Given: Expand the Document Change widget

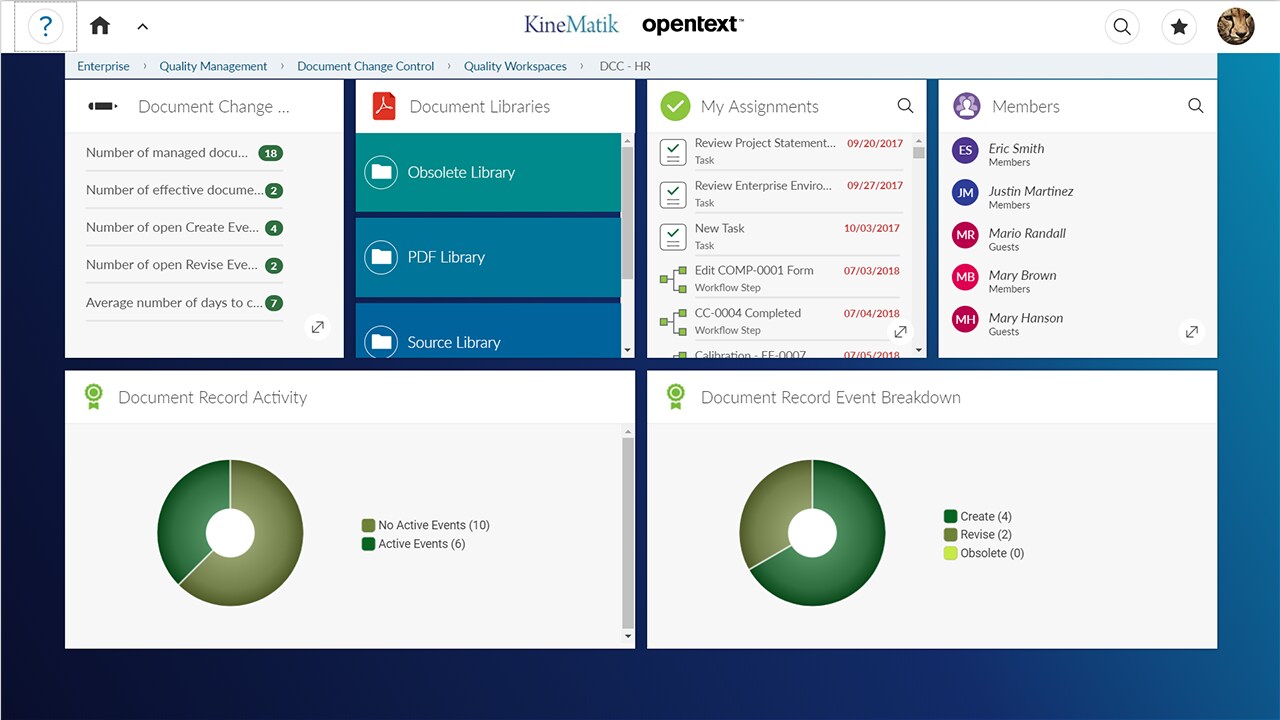Looking at the screenshot, I should (x=317, y=327).
